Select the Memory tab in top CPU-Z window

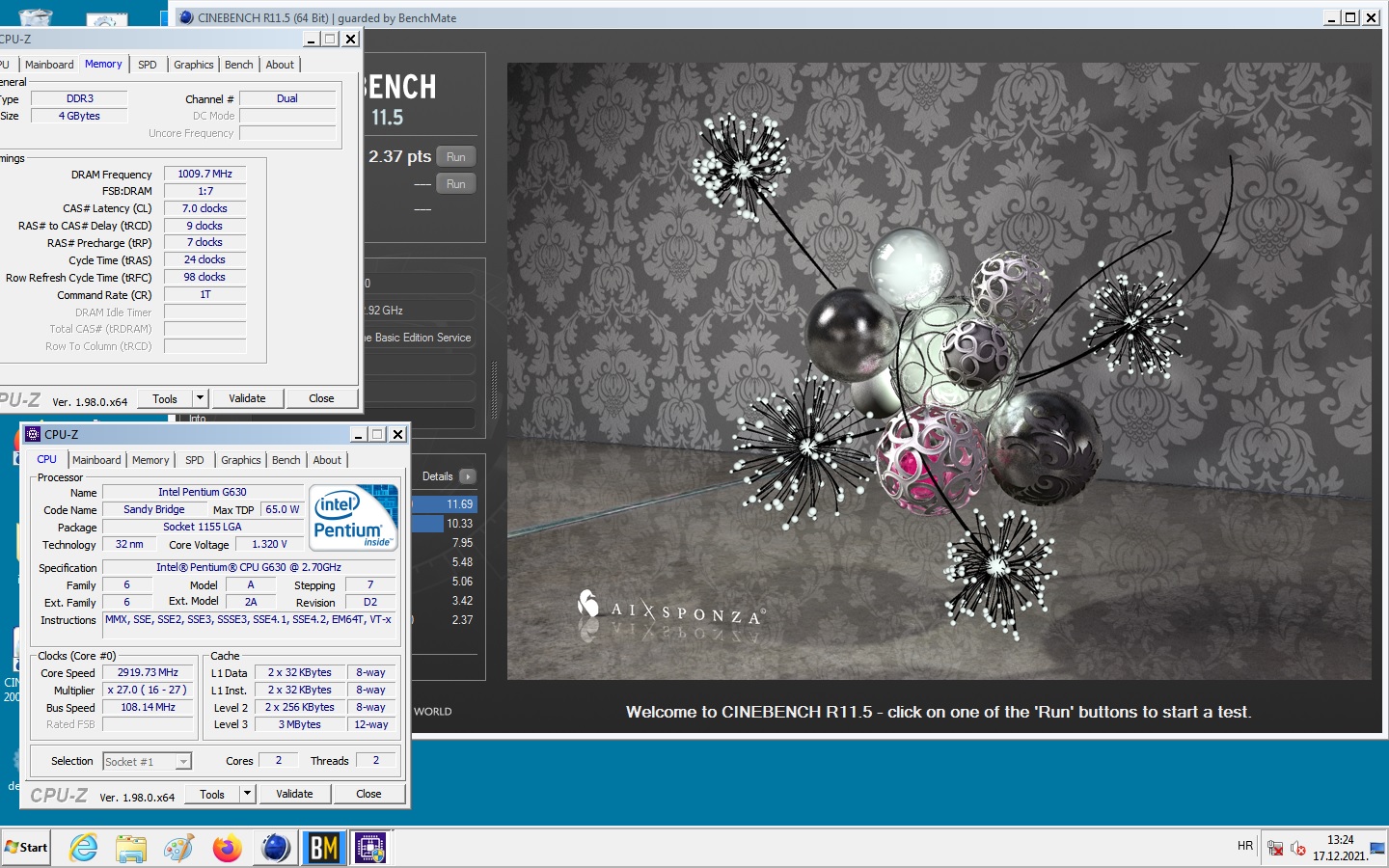click(103, 64)
